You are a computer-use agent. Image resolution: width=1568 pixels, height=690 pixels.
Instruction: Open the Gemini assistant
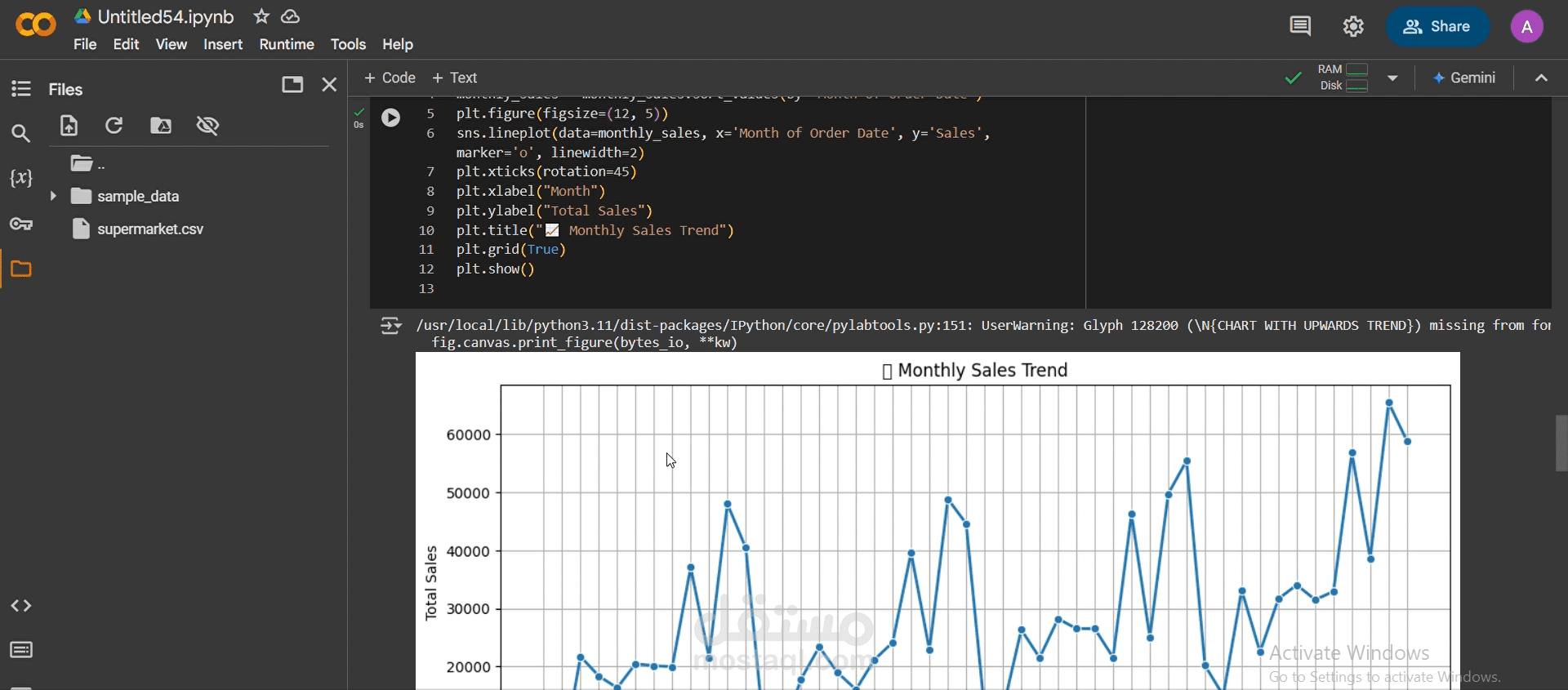1464,78
